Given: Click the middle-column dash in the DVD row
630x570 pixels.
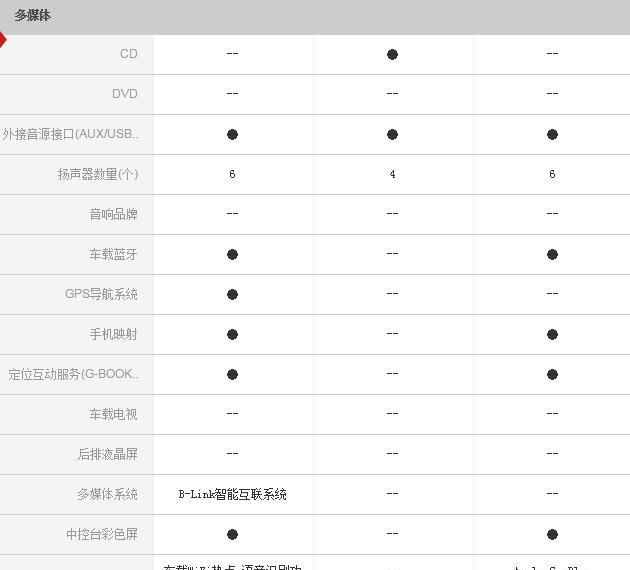Looking at the screenshot, I should pyautogui.click(x=393, y=94).
